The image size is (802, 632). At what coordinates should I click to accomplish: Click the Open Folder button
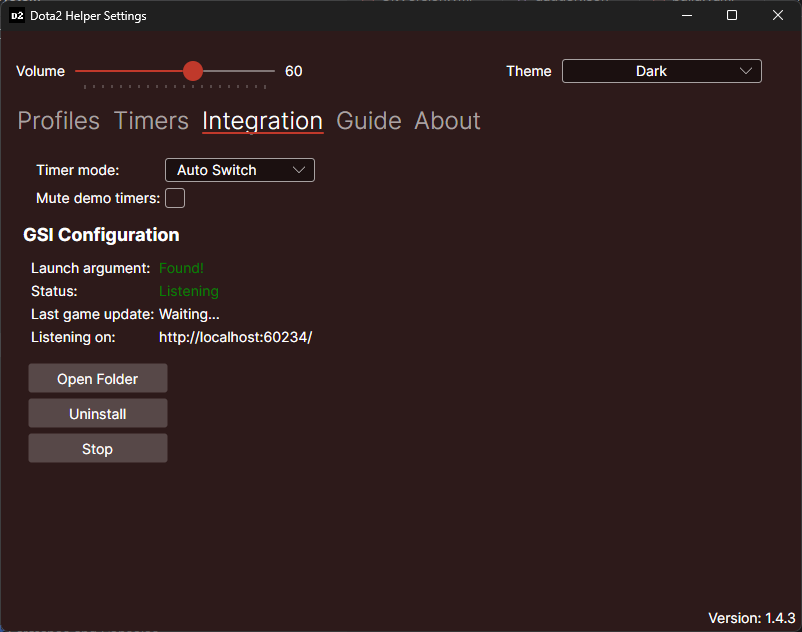pos(97,378)
